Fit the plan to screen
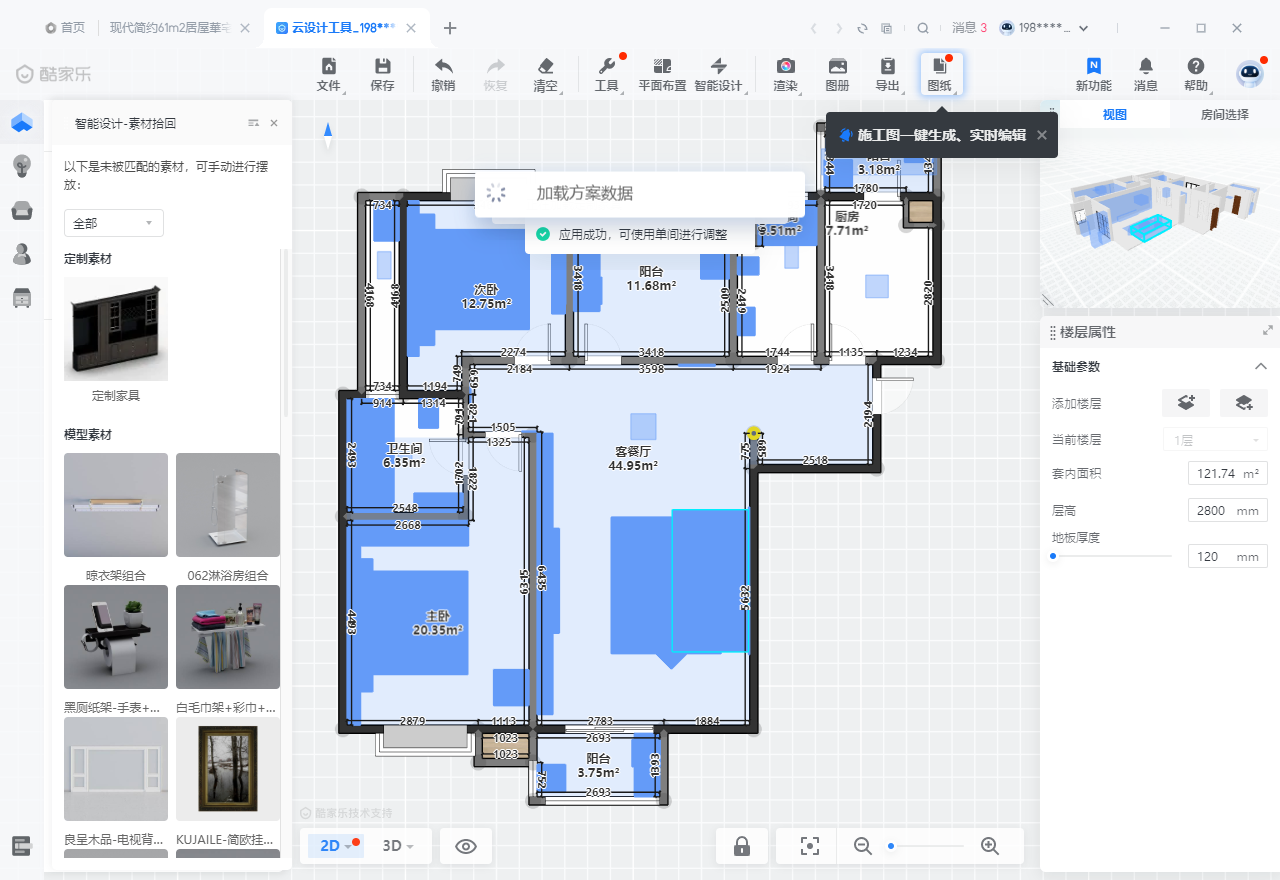This screenshot has height=880, width=1280. click(x=810, y=846)
